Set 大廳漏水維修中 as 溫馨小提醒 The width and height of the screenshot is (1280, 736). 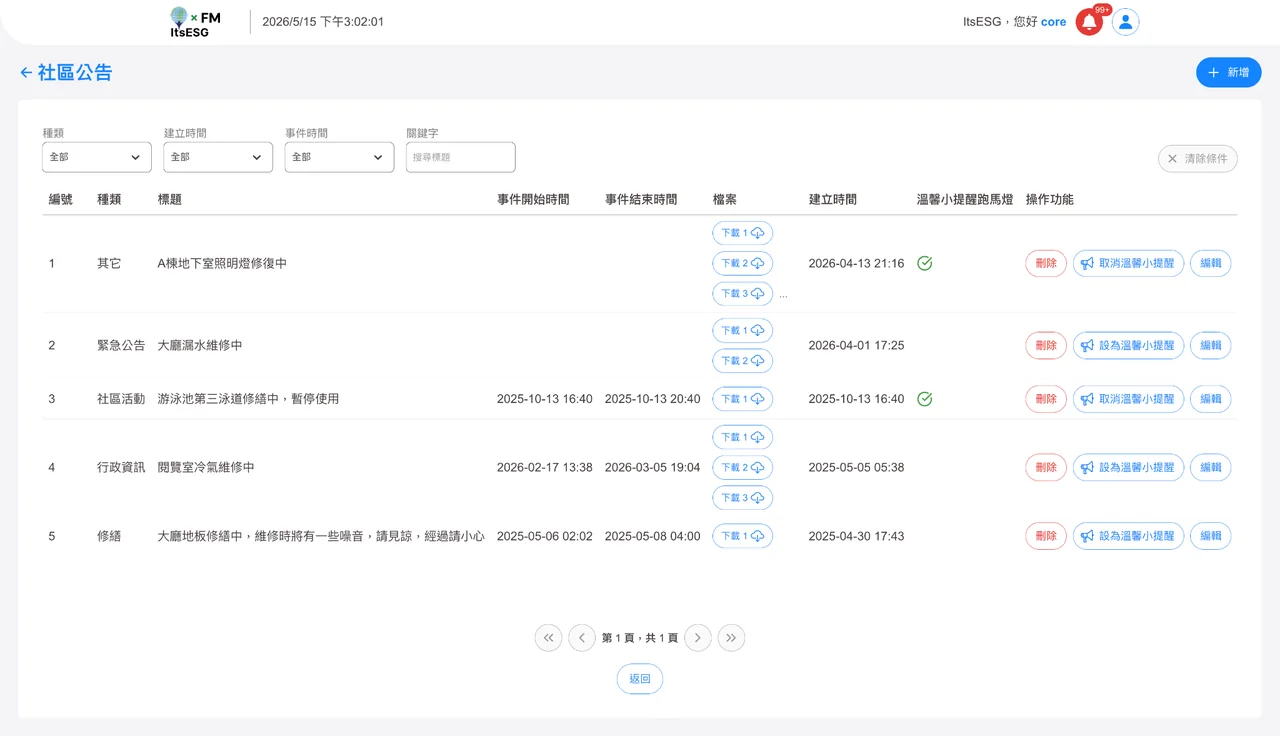tap(1128, 345)
